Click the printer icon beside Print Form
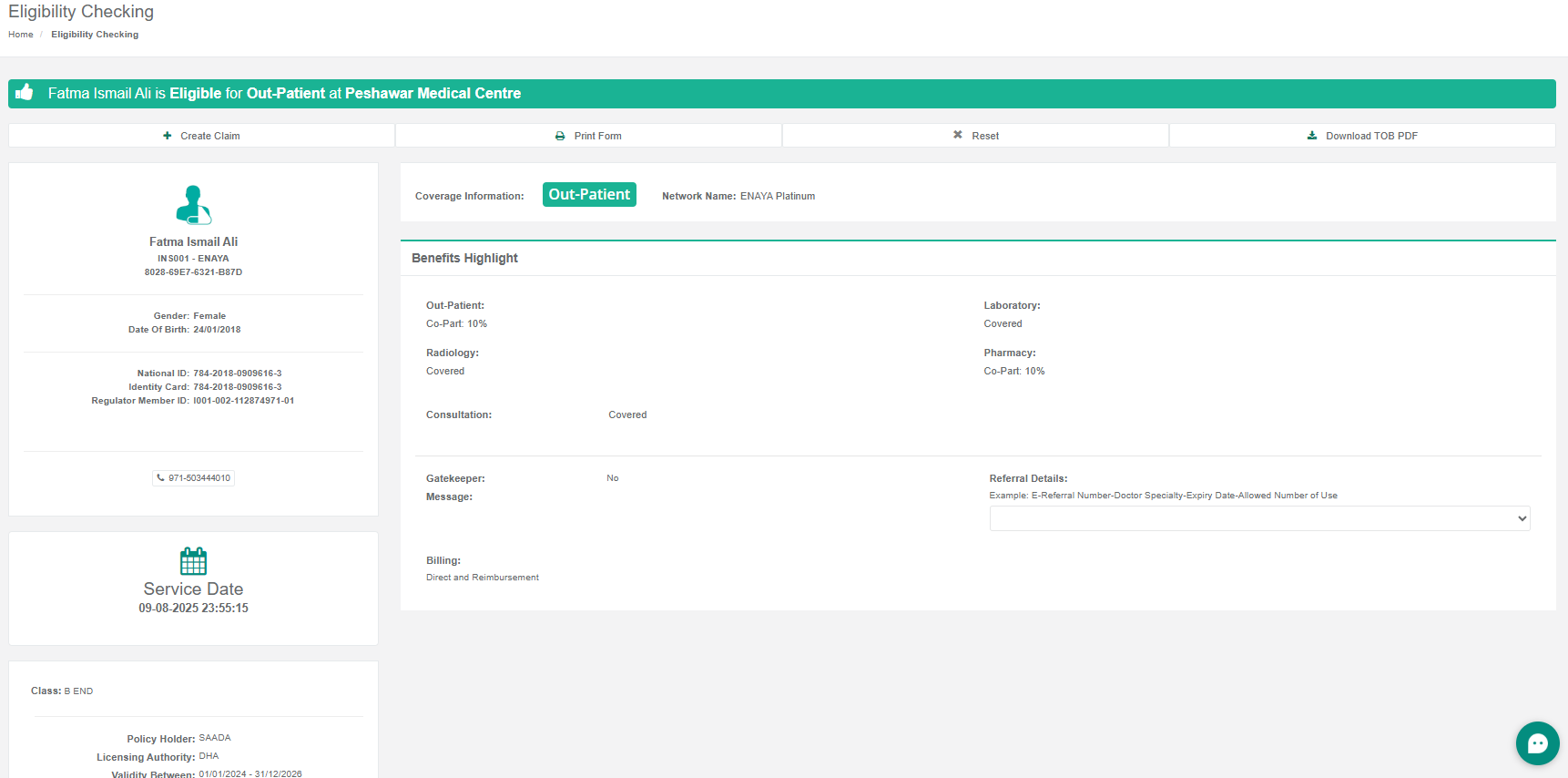The width and height of the screenshot is (1568, 778). point(560,136)
